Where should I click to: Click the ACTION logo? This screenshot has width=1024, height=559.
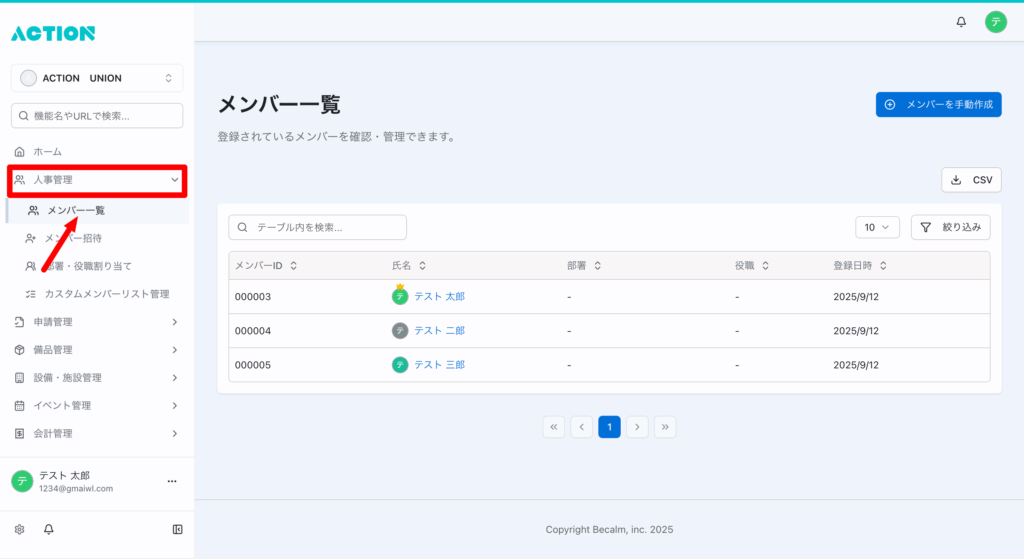tap(53, 33)
